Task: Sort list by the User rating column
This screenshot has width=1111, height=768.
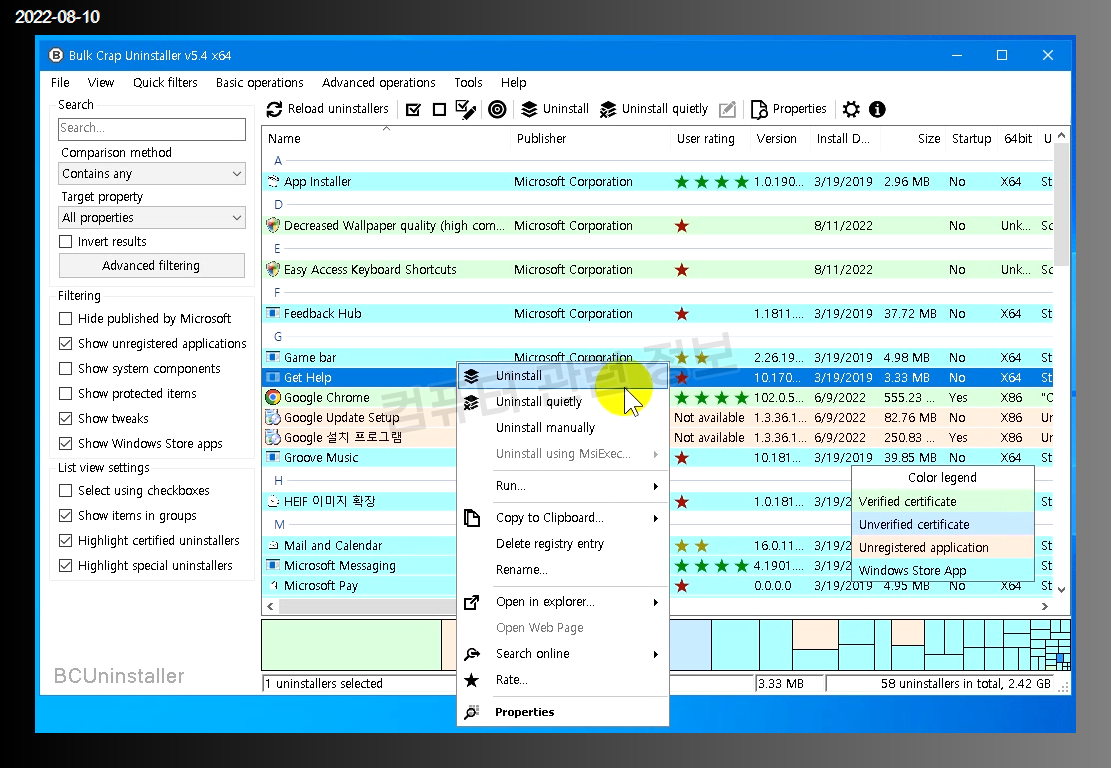Action: click(709, 139)
